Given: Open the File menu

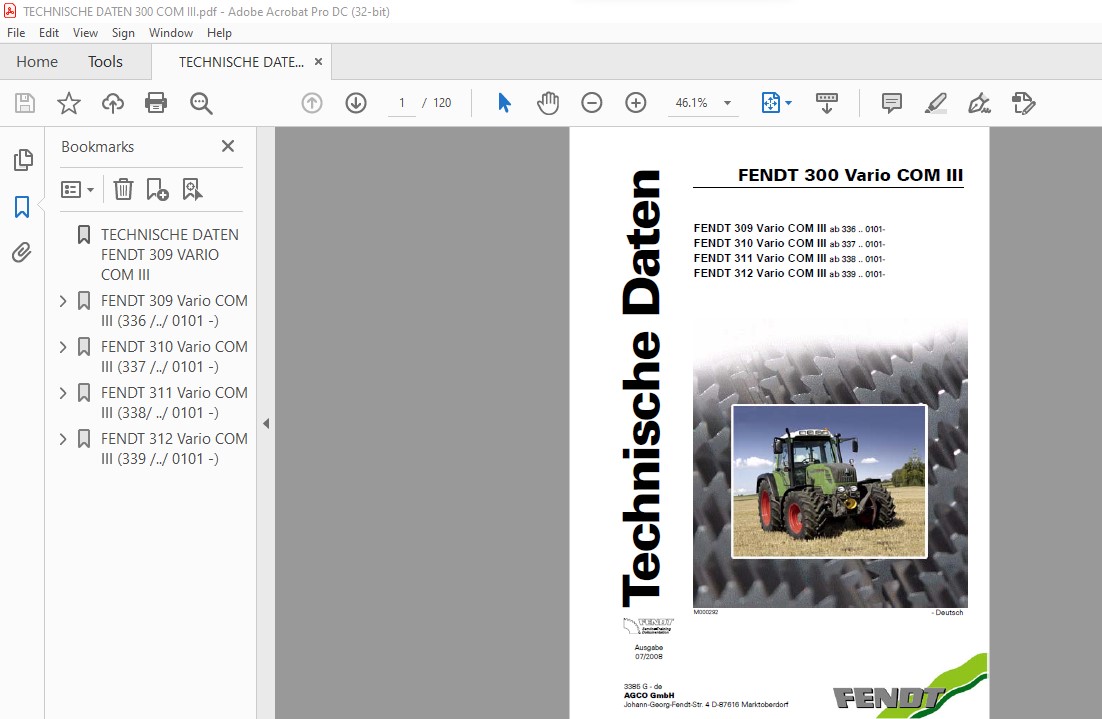Looking at the screenshot, I should click(15, 33).
